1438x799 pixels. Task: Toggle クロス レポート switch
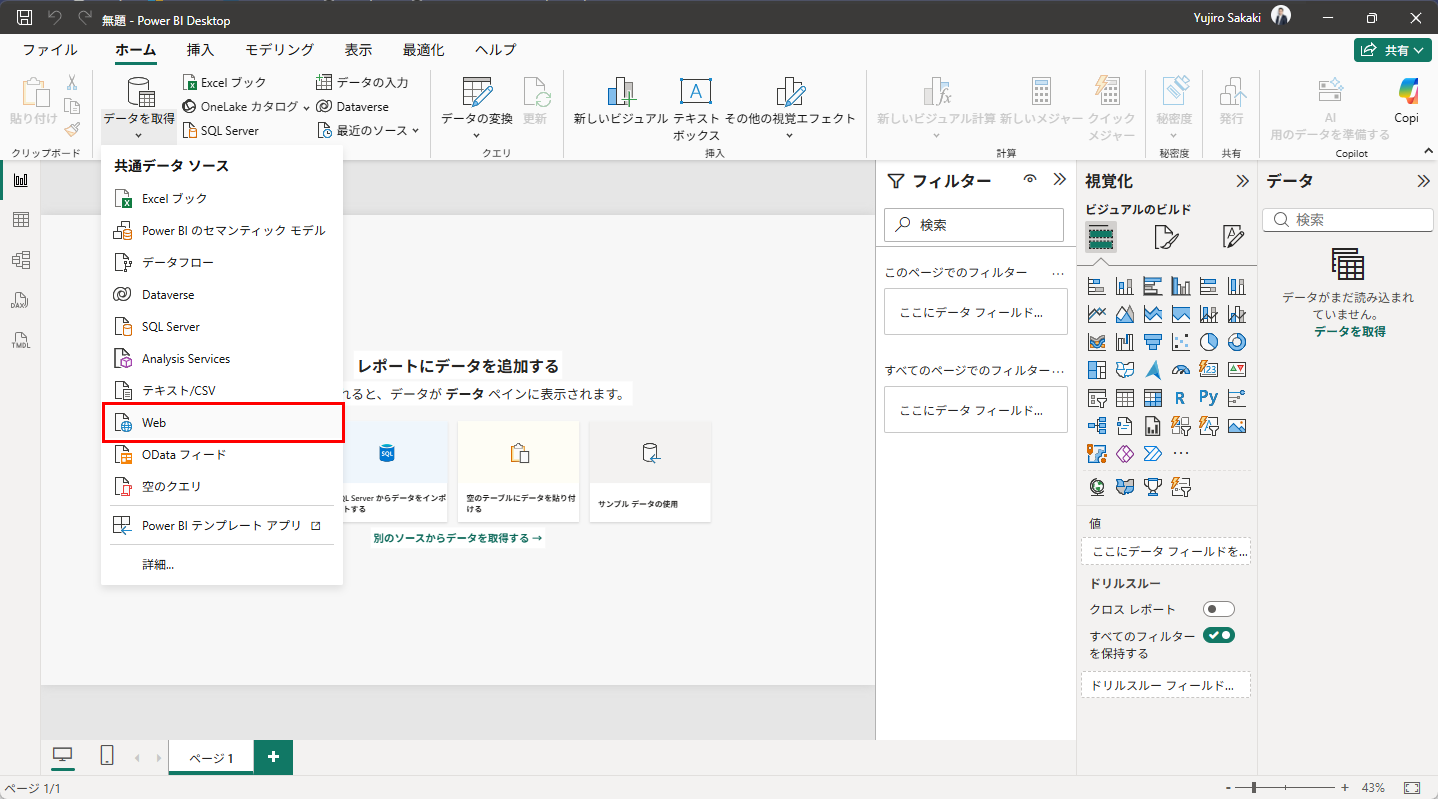(1219, 609)
